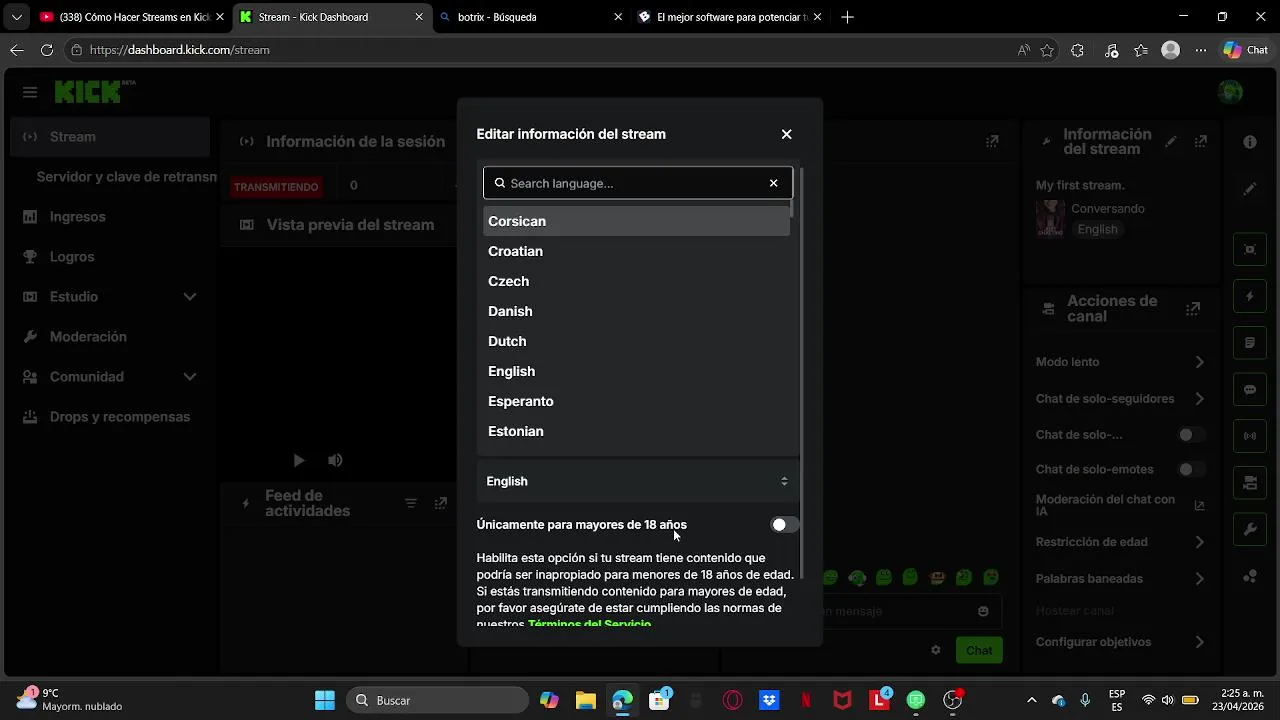Open Ingresos in the sidebar
The image size is (1280, 720).
110,217
